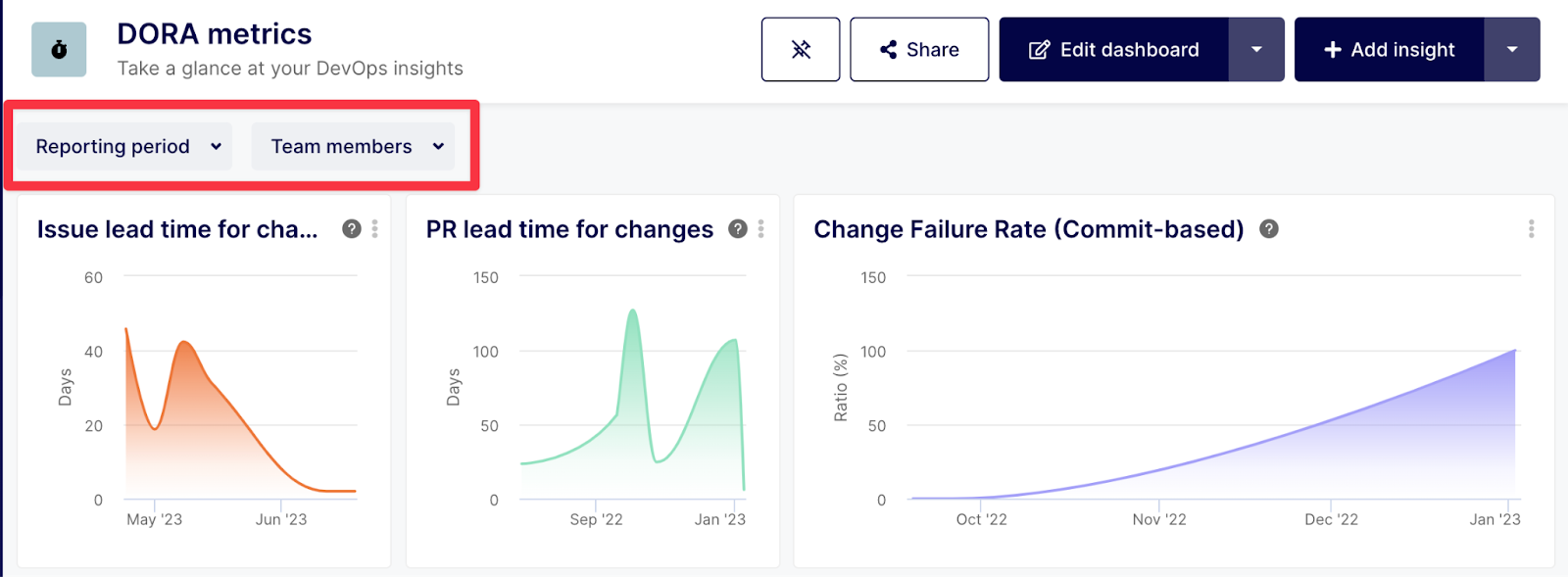Show help for PR lead time for changes
Viewport: 1568px width, 577px height.
coord(738,228)
